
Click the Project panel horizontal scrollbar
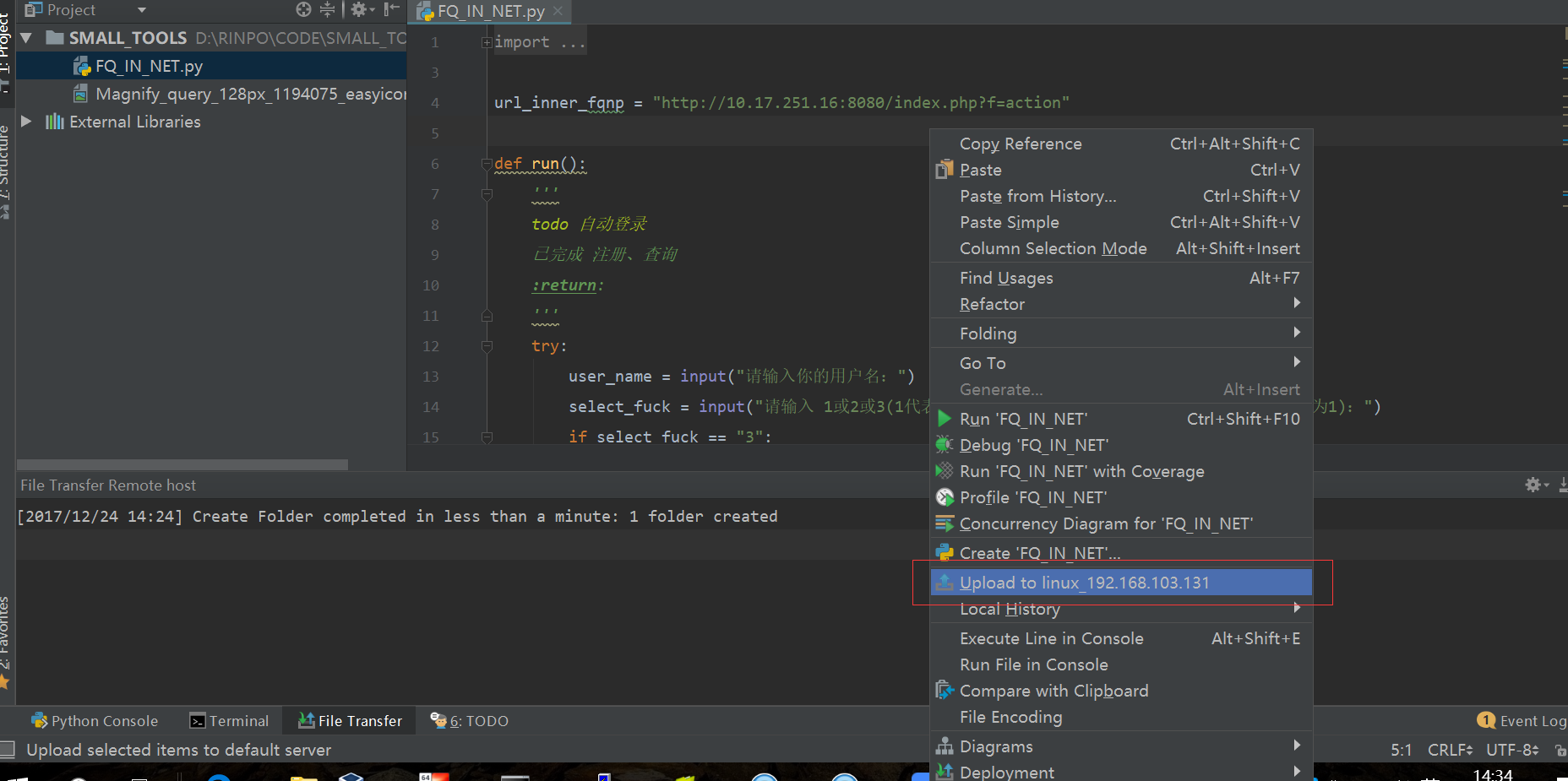click(x=182, y=465)
